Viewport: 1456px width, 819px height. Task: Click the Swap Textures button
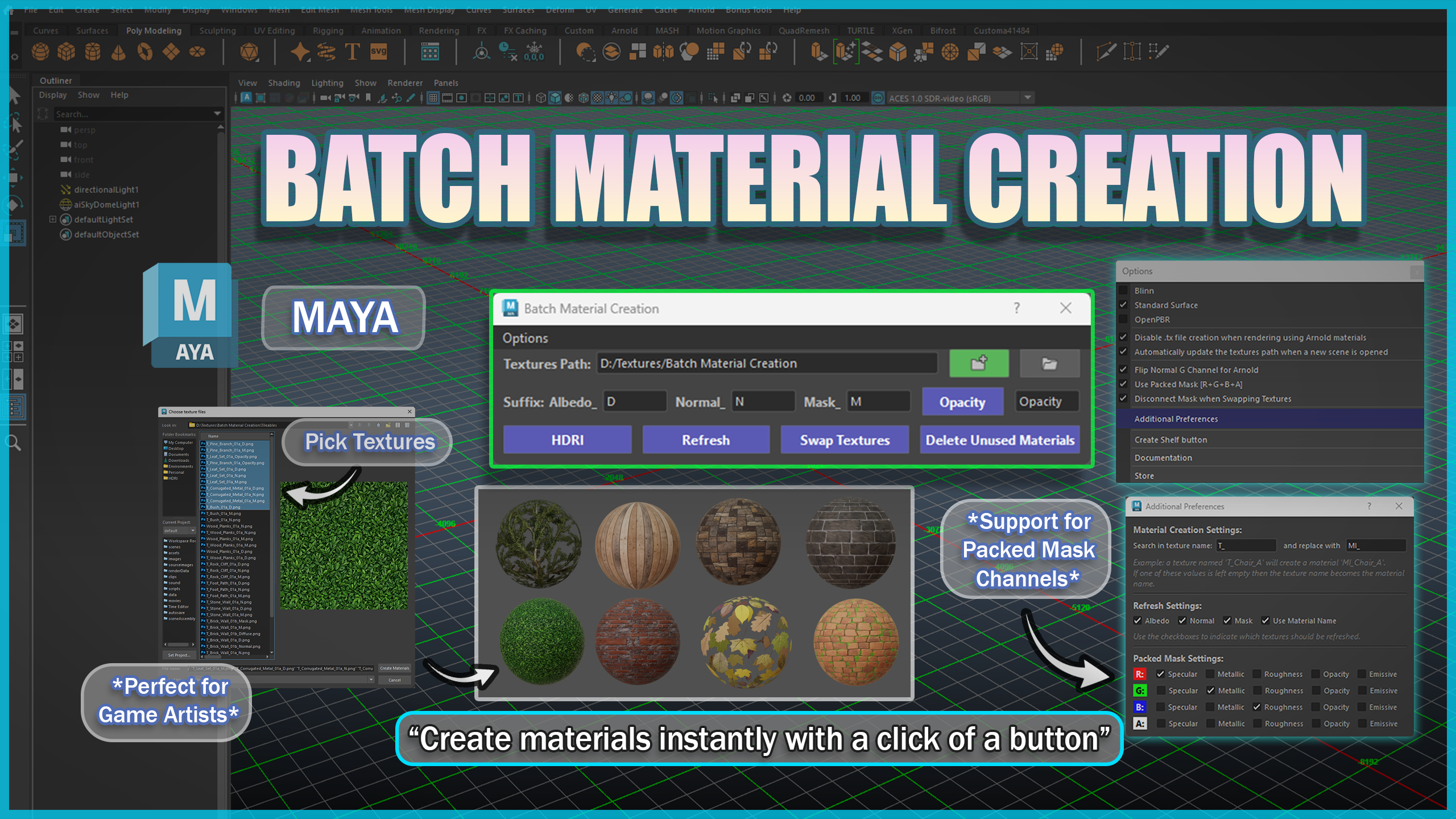click(x=845, y=440)
